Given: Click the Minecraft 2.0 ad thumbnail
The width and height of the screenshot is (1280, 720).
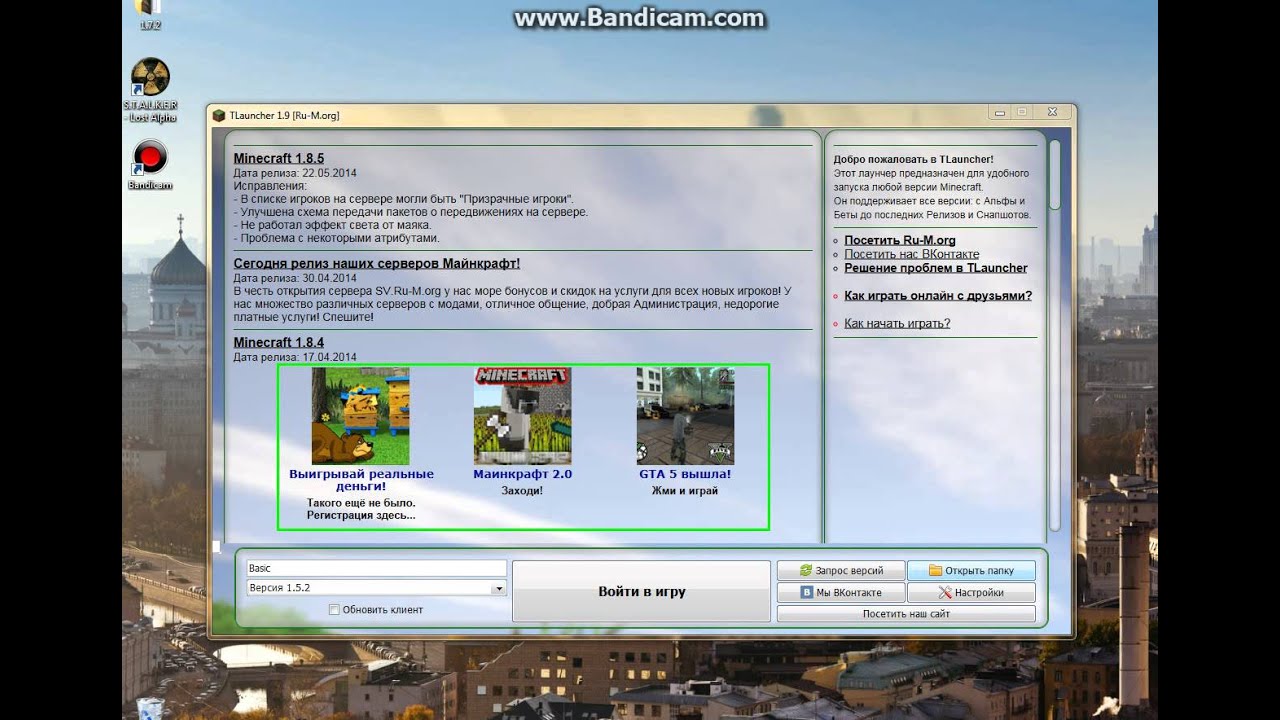Looking at the screenshot, I should tap(523, 416).
